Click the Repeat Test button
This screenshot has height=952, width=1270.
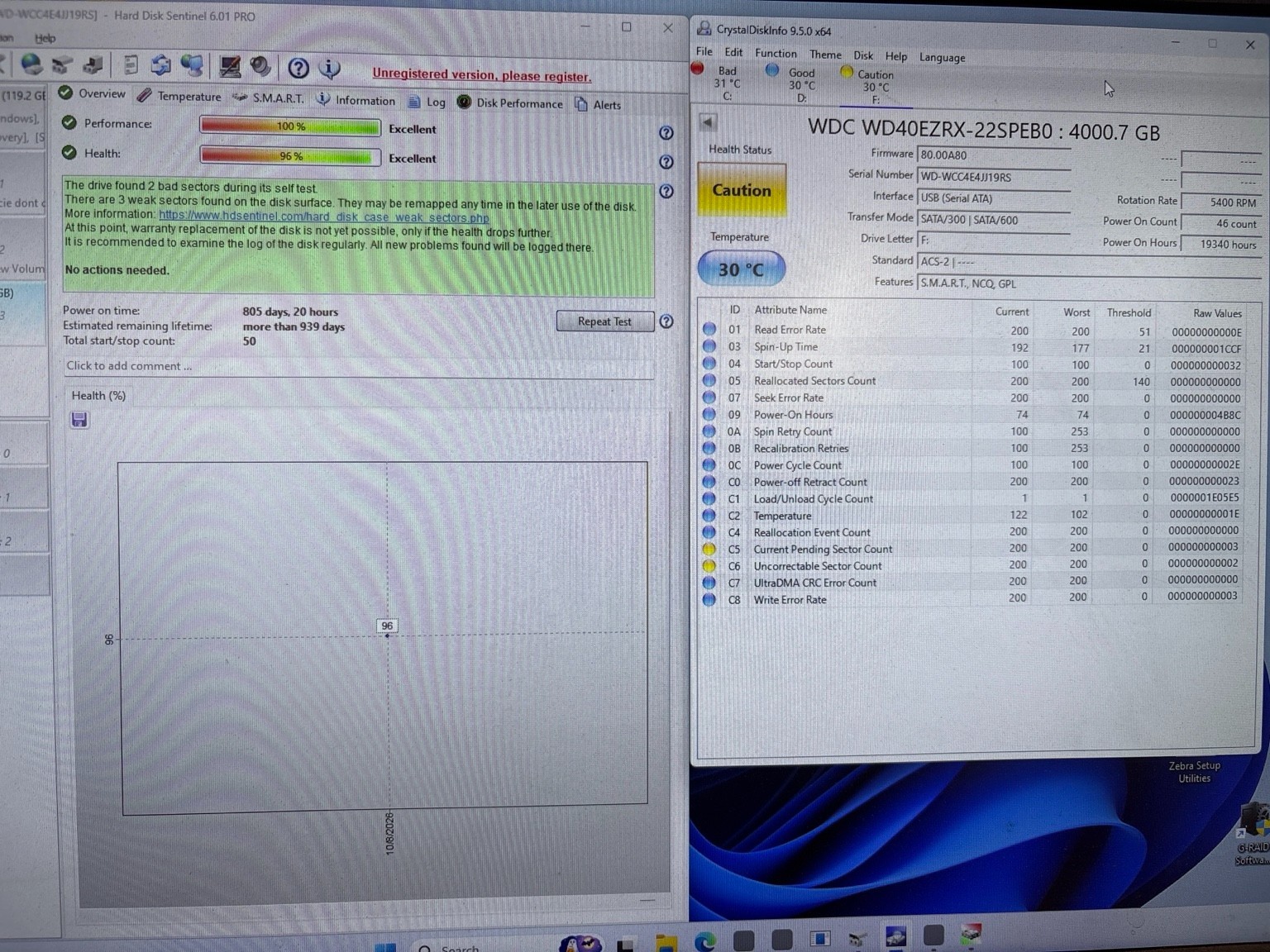[x=604, y=321]
